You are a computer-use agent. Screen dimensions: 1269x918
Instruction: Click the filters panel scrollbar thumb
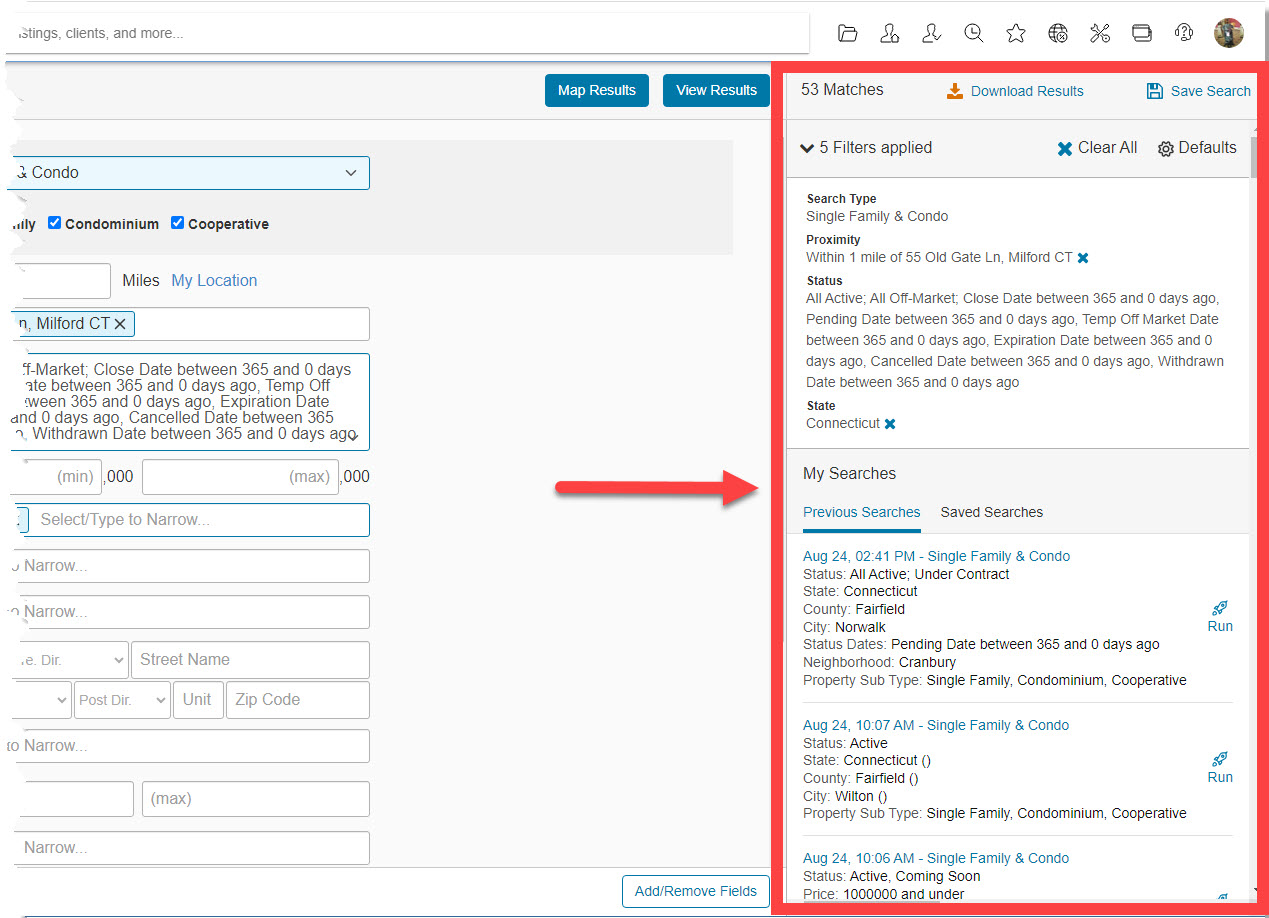[x=1254, y=157]
